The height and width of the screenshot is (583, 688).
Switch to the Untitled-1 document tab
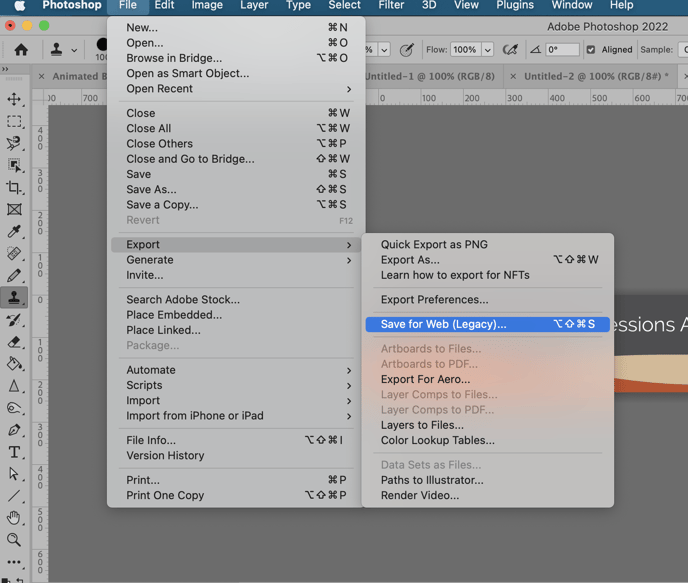[x=430, y=76]
